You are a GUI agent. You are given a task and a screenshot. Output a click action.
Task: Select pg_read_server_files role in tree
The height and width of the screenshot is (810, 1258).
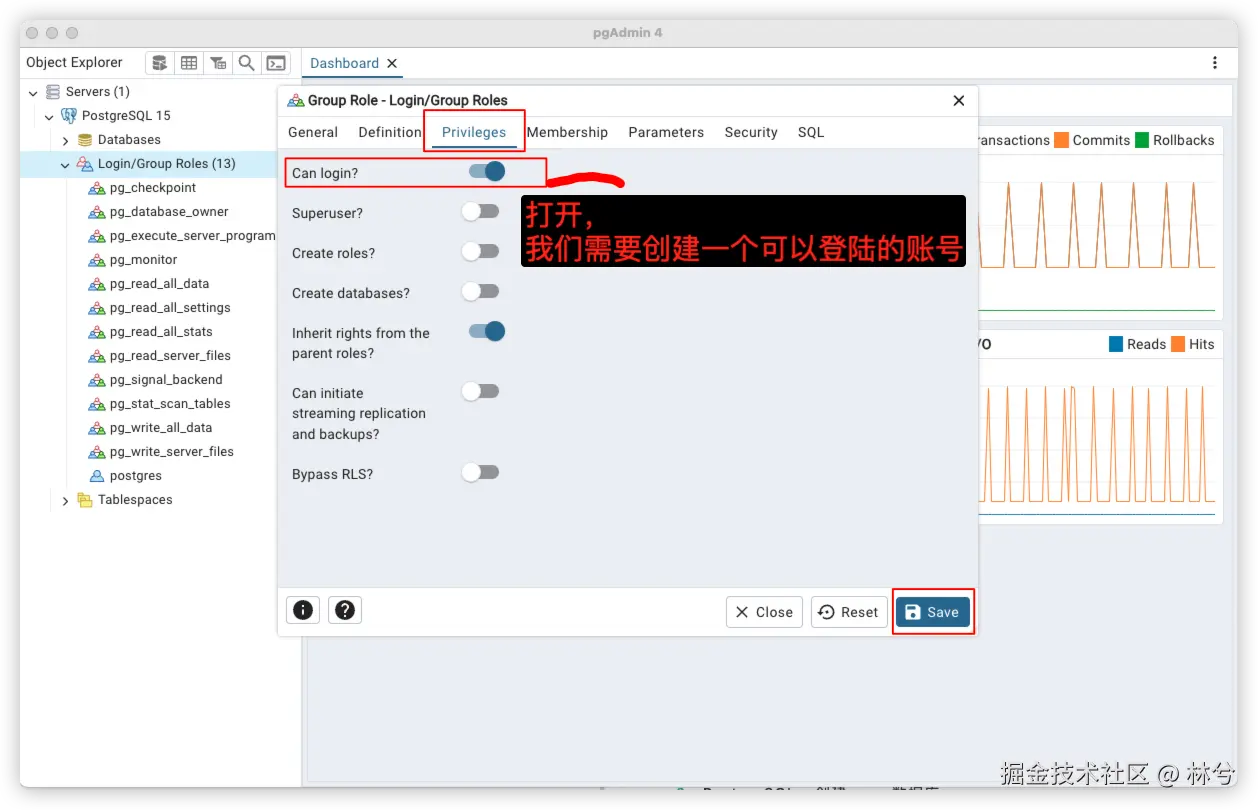pos(170,356)
